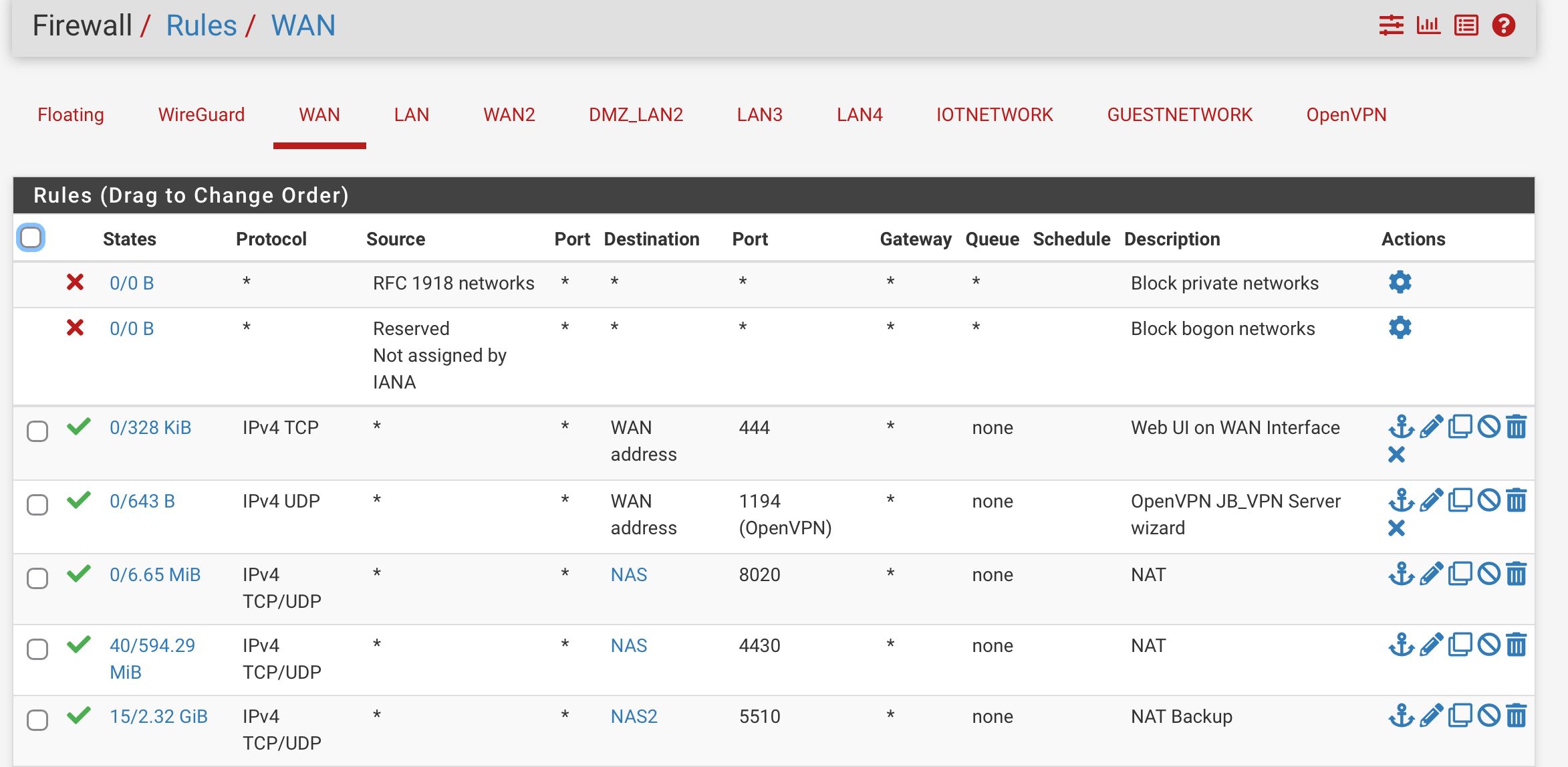Click the red Help question mark icon
The image size is (1568, 767).
tap(1504, 25)
